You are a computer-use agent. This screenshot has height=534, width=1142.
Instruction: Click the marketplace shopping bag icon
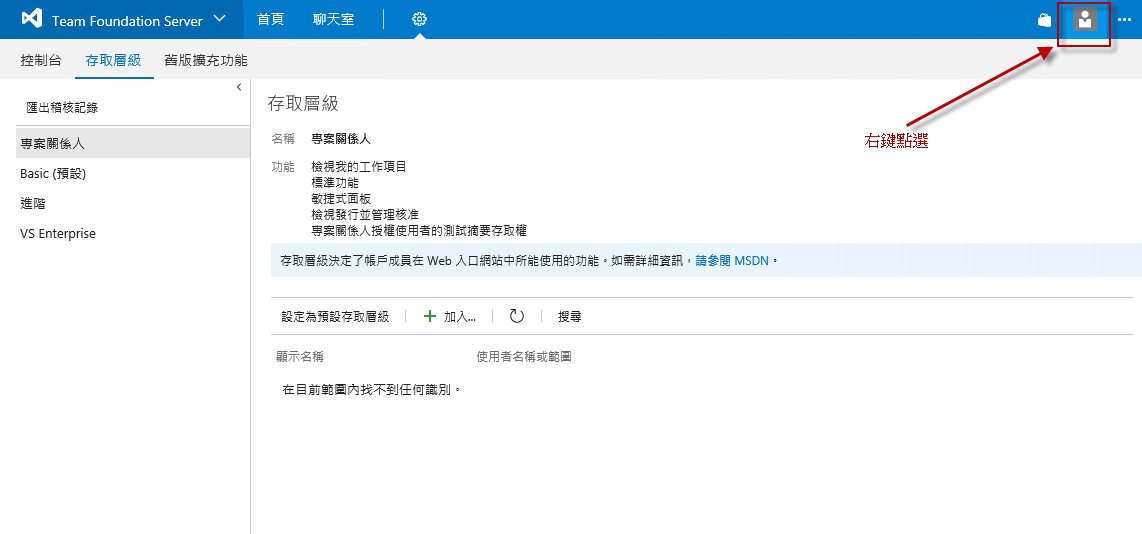(x=1044, y=20)
